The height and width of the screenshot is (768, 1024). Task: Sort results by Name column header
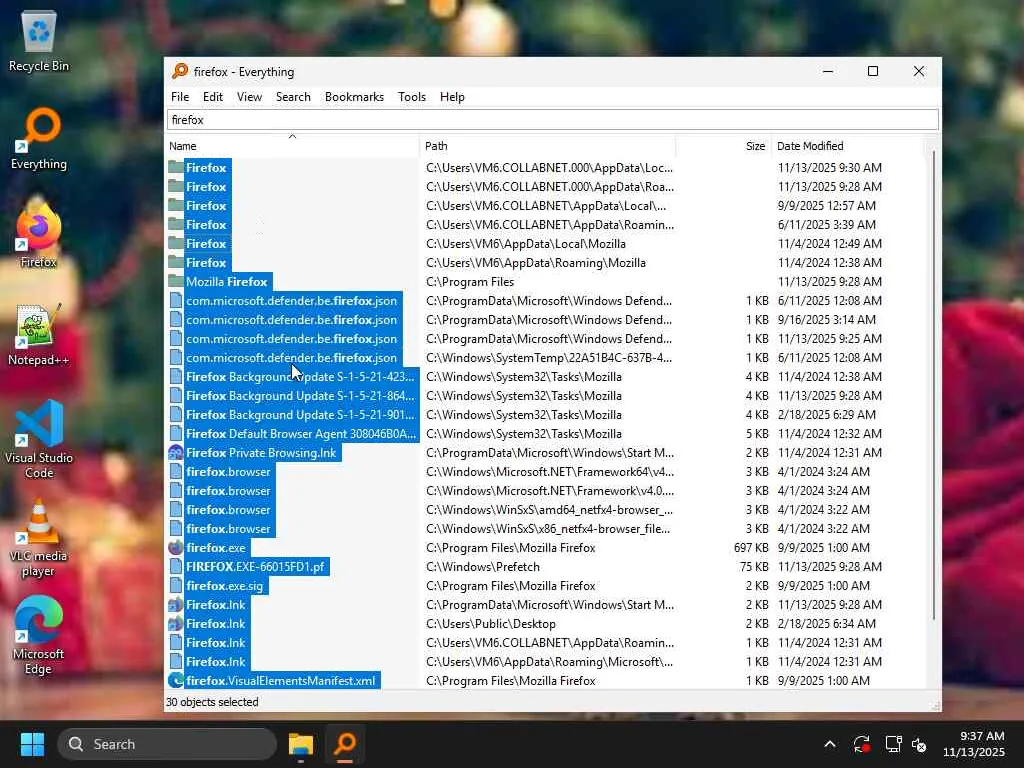292,146
